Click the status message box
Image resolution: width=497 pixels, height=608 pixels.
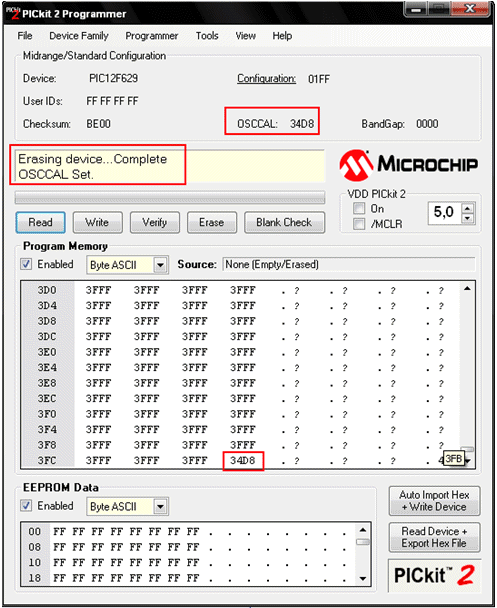pyautogui.click(x=170, y=166)
